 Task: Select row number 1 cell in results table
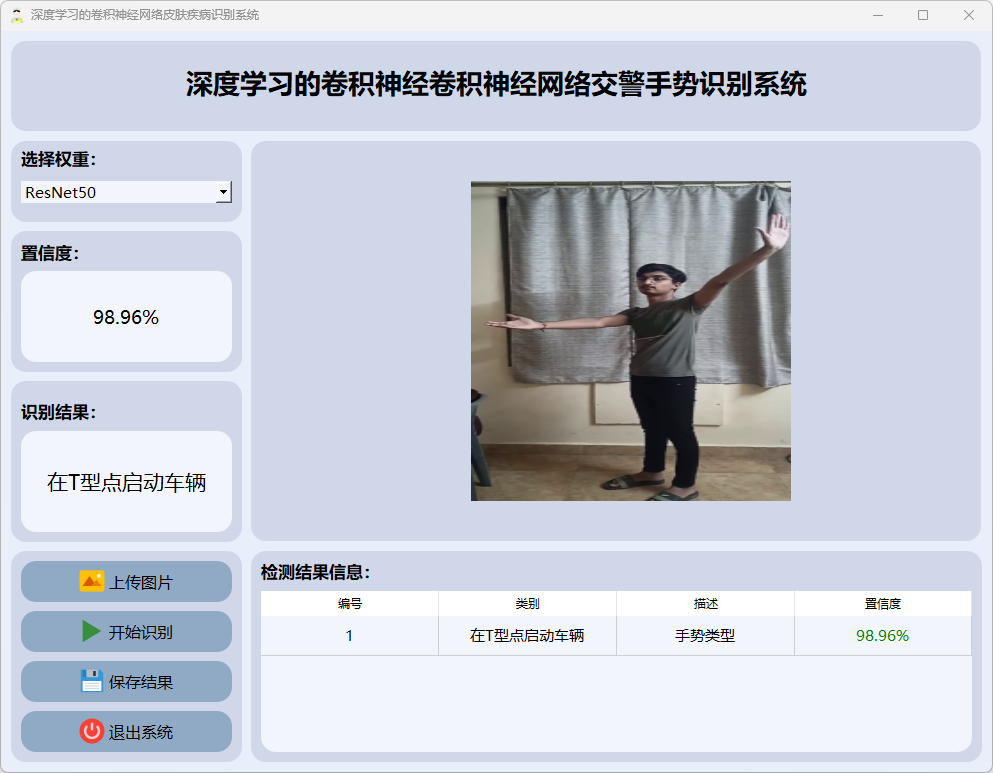pos(349,636)
